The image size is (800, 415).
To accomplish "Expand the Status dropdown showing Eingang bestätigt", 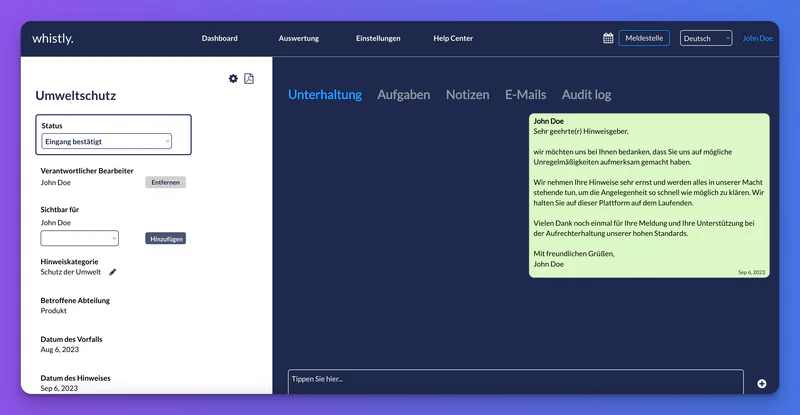I will [x=107, y=141].
